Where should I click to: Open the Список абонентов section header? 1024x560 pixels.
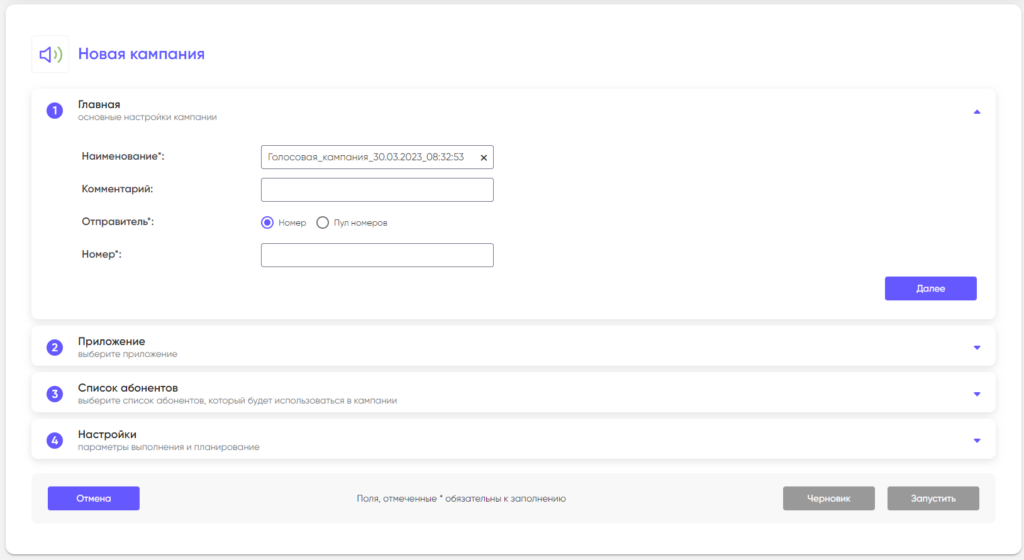point(128,388)
